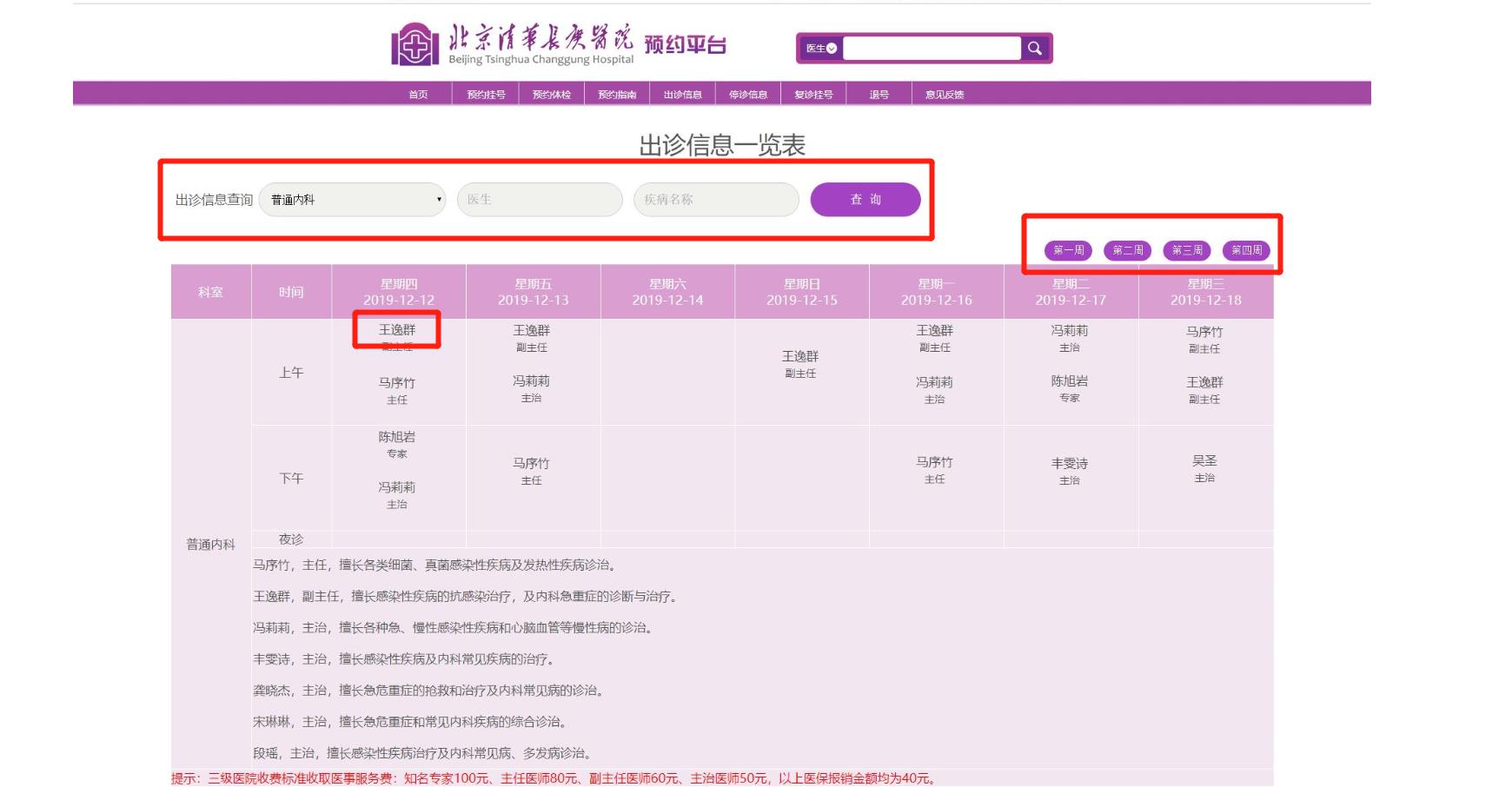1512x787 pixels.
Task: Open the 首页 menu item
Action: tap(419, 95)
